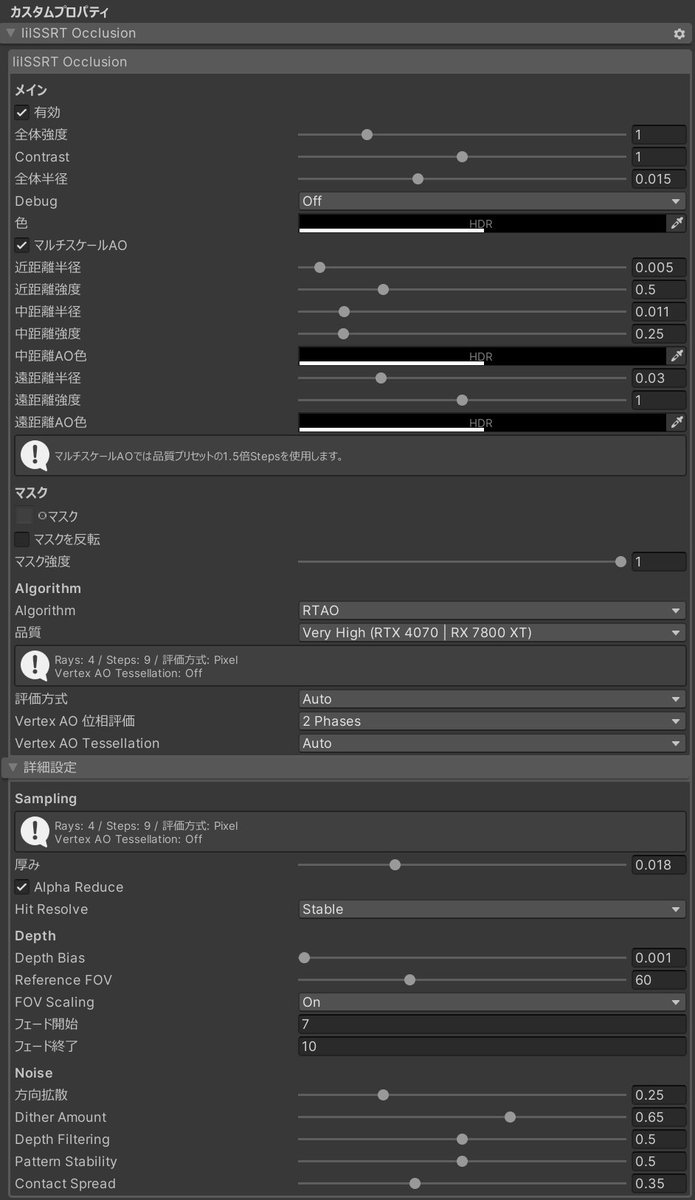Use the eyedropper for 遠距離AO色
Screen dimensions: 695x1200
click(x=677, y=422)
